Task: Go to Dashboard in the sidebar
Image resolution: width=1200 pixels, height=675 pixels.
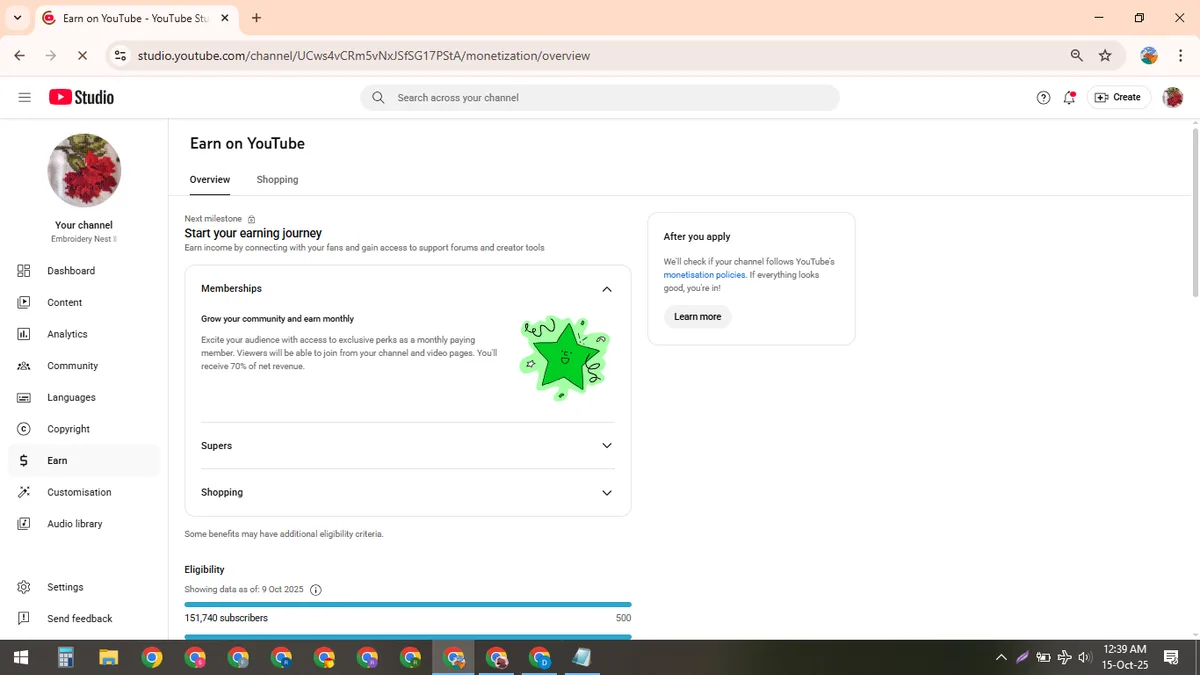Action: click(83, 271)
